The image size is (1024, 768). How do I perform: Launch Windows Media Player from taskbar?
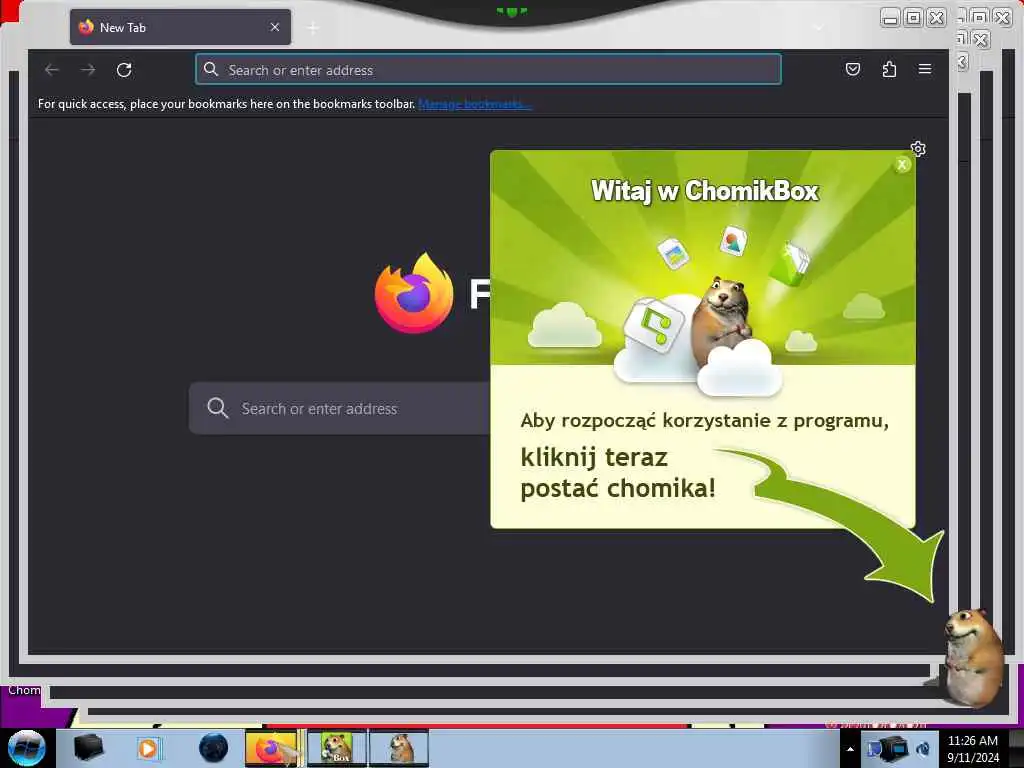(x=148, y=748)
